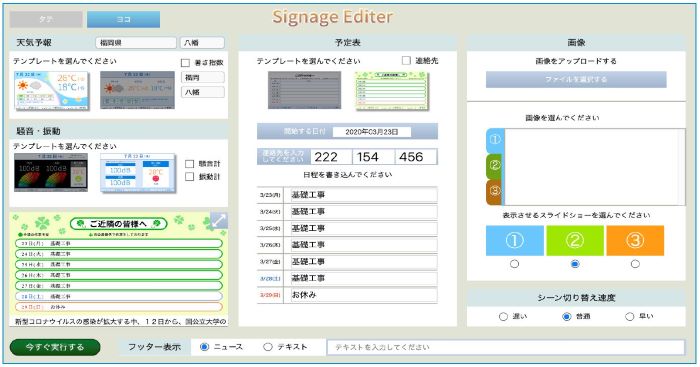Select image group tab ② in green
This screenshot has height=367, width=700.
point(495,166)
